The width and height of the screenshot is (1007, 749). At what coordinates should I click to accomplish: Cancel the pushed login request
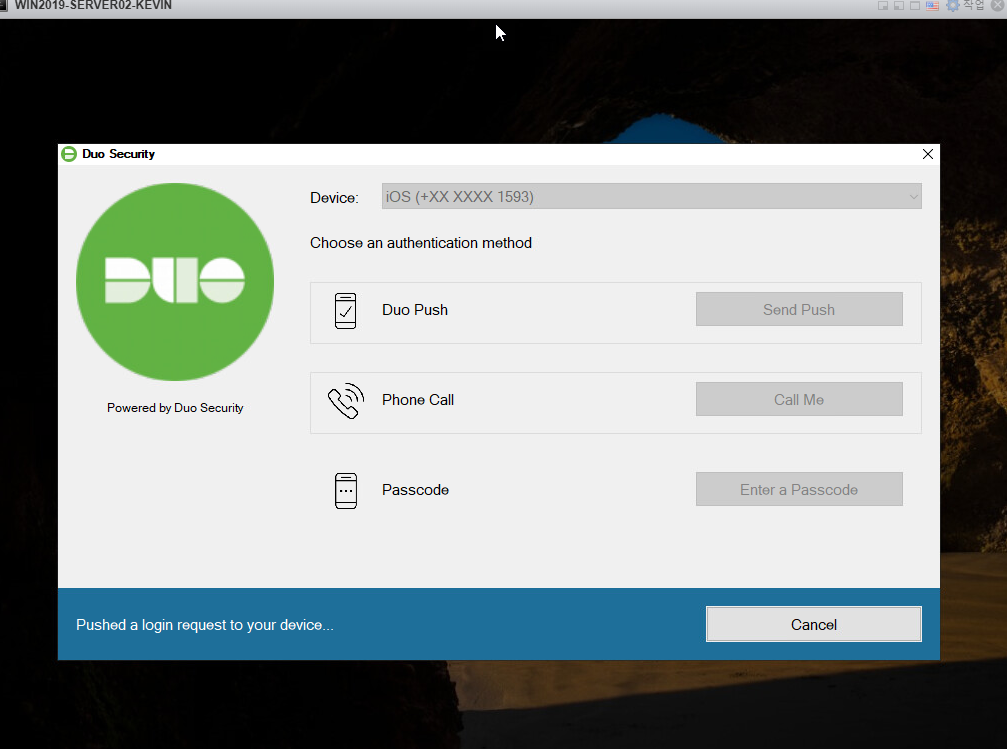(x=814, y=624)
